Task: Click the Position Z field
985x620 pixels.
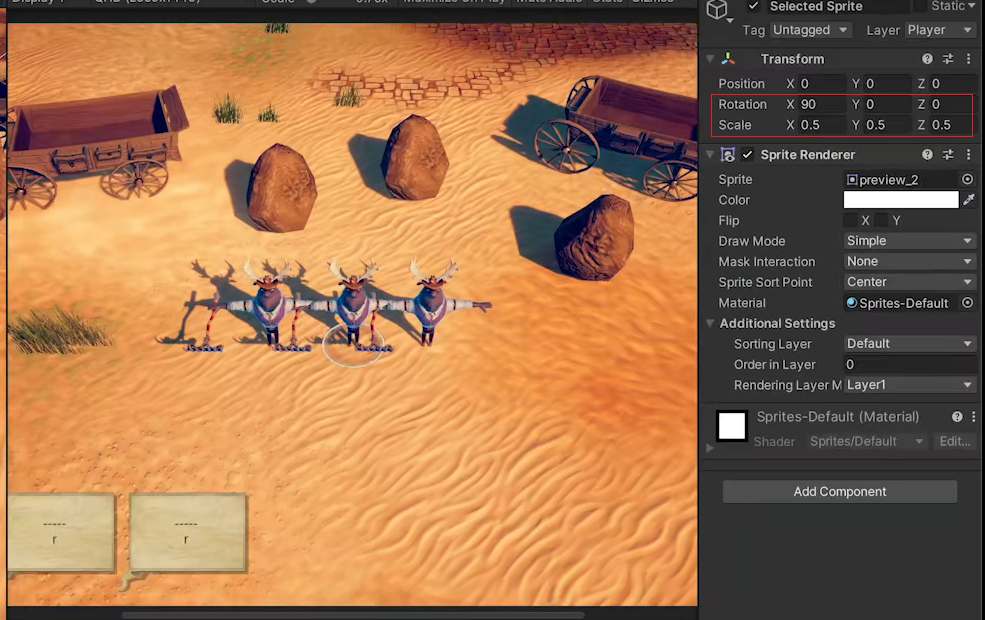Action: 953,84
